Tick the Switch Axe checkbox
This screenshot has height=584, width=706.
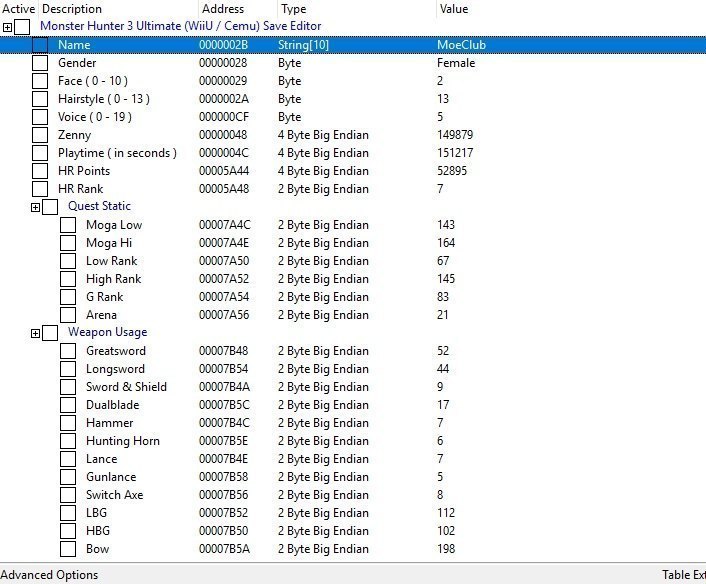tap(68, 495)
